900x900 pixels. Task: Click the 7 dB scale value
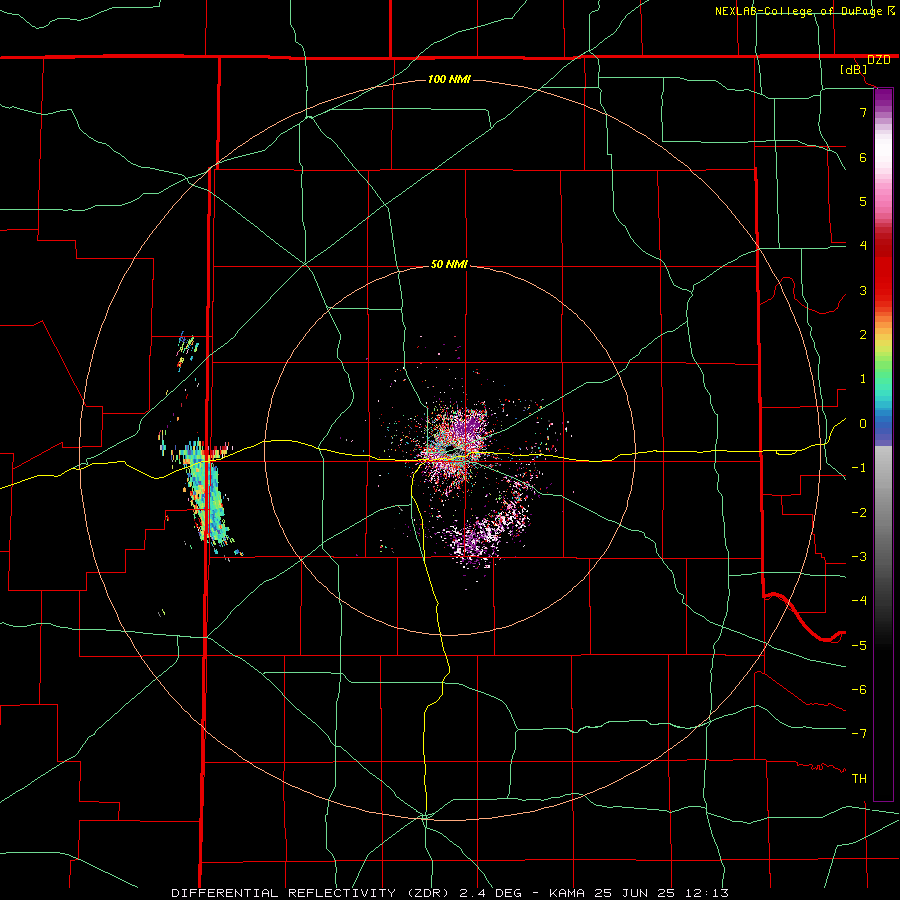click(x=863, y=112)
